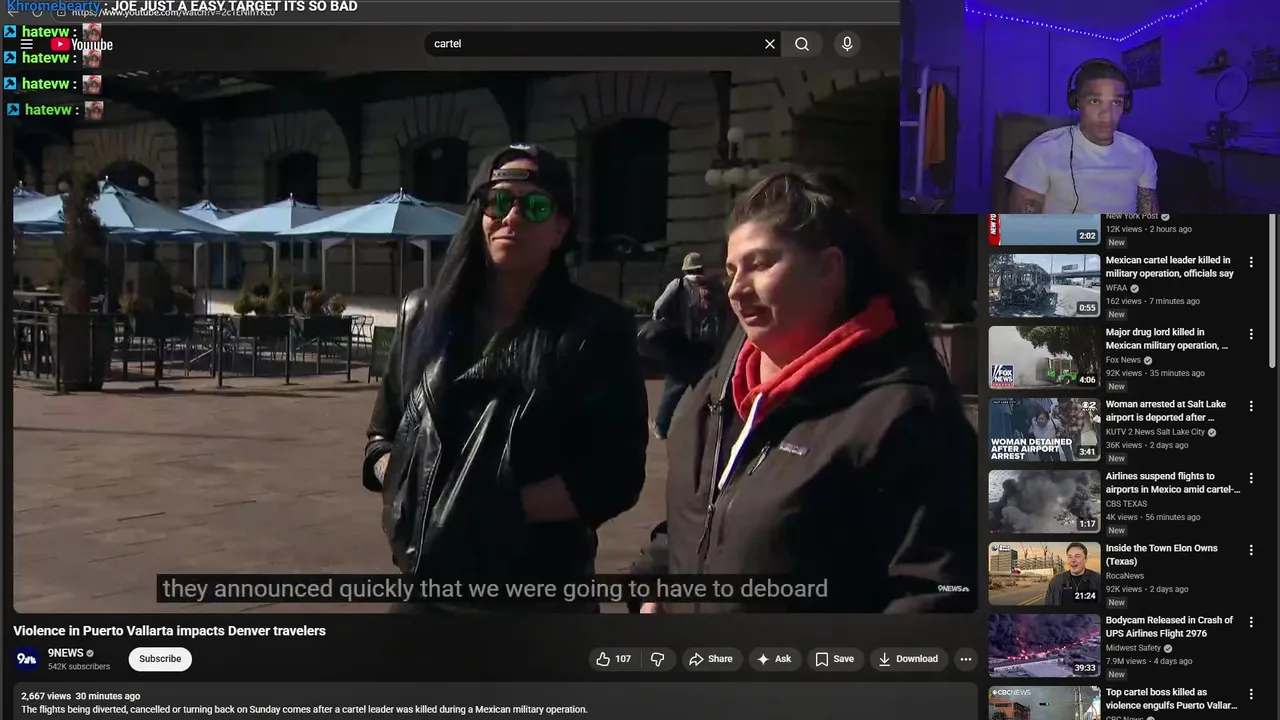Image resolution: width=1280 pixels, height=720 pixels.
Task: Open 'Airlines suspend flights to airports' title
Action: coord(1173,483)
